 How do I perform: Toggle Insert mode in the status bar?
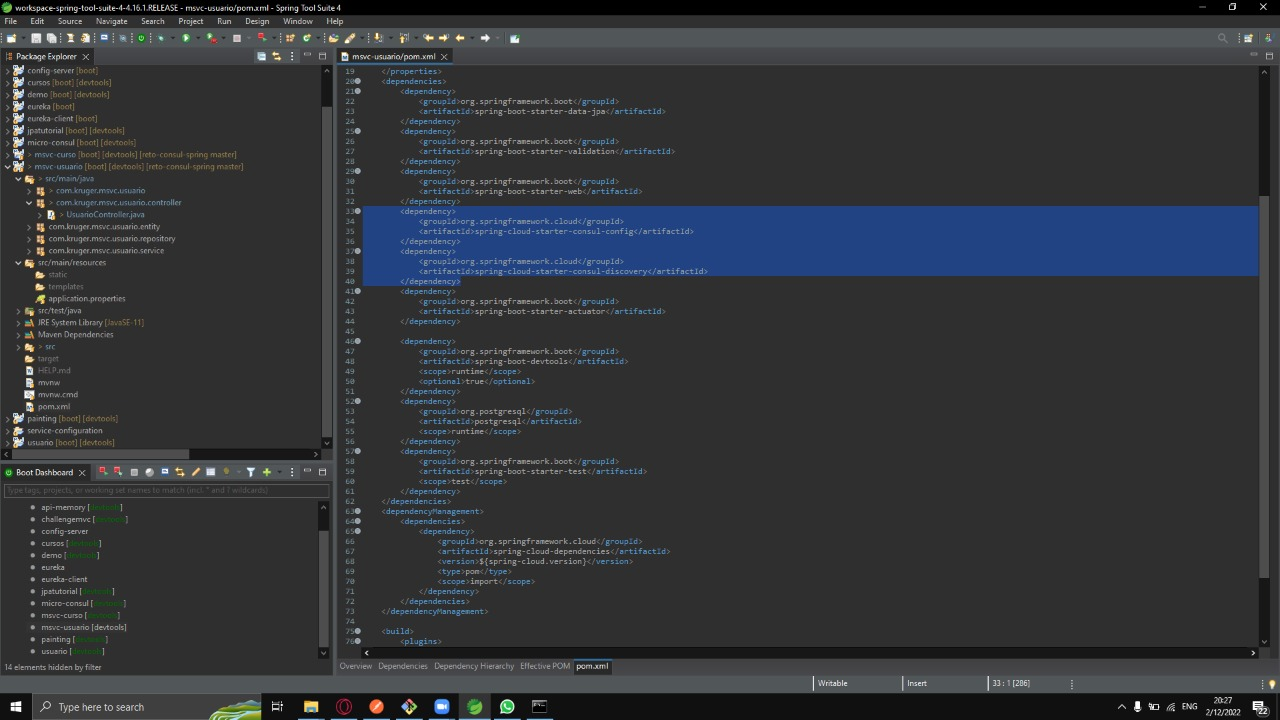(916, 683)
